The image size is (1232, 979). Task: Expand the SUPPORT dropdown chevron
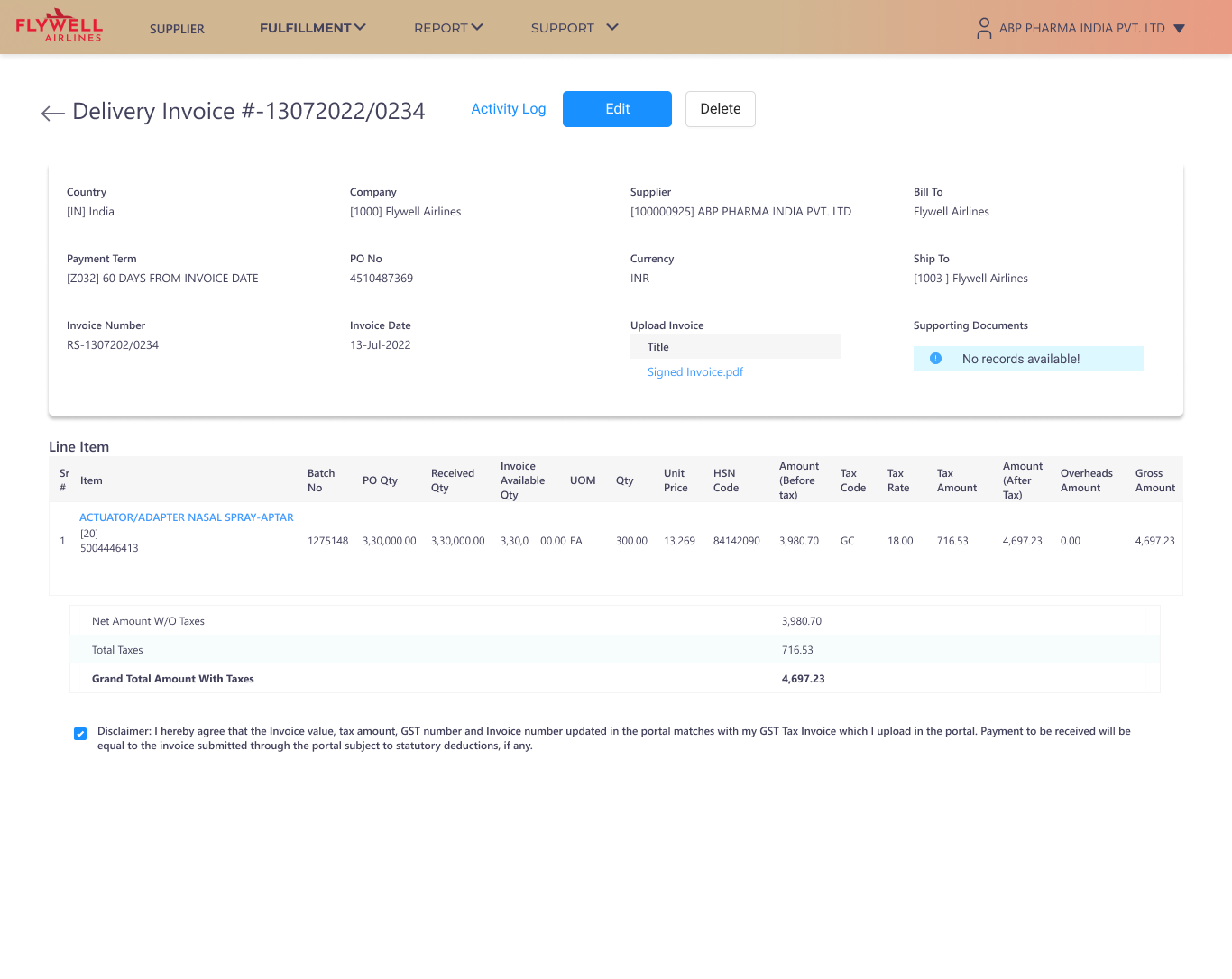(613, 28)
